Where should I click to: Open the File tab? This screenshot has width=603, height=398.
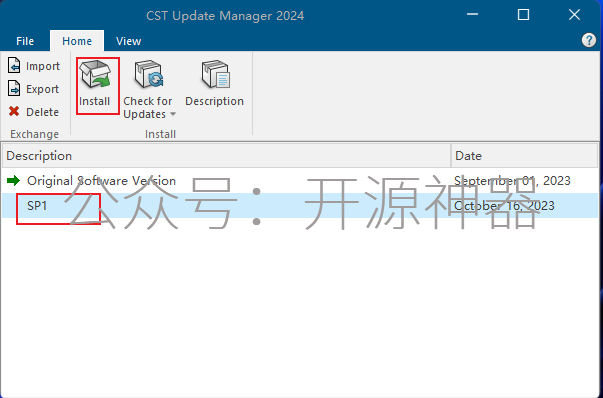click(x=25, y=41)
